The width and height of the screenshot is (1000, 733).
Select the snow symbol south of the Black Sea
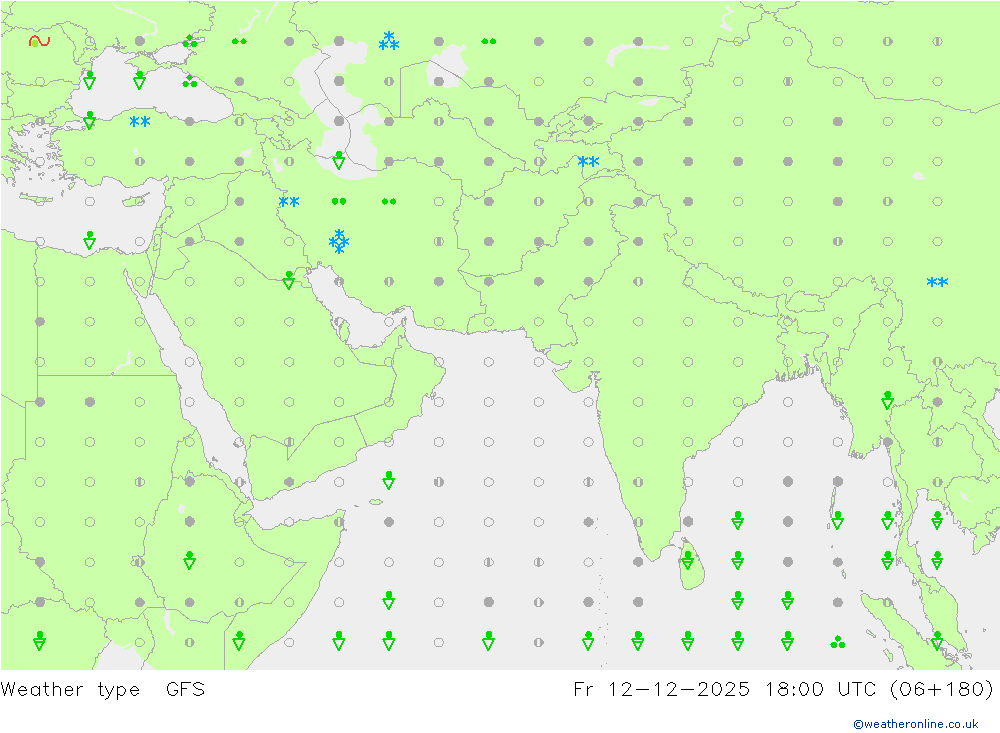(140, 122)
